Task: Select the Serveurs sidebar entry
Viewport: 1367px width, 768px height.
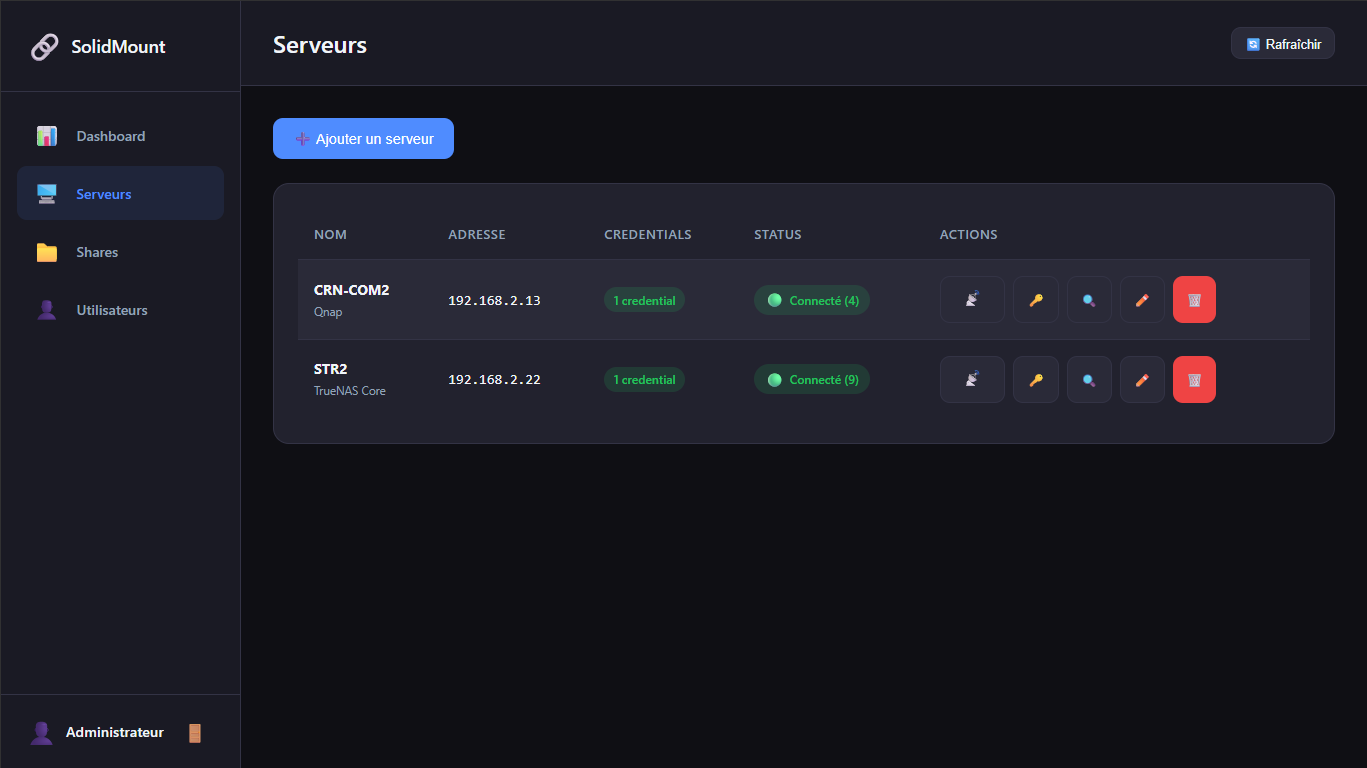Action: [x=104, y=193]
